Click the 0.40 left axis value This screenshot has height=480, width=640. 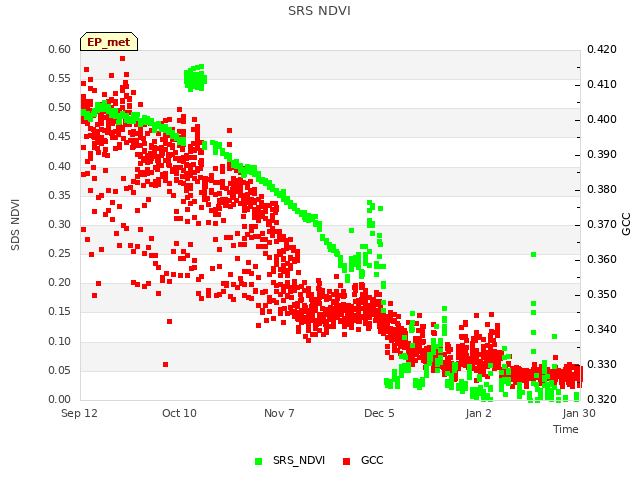[60, 167]
